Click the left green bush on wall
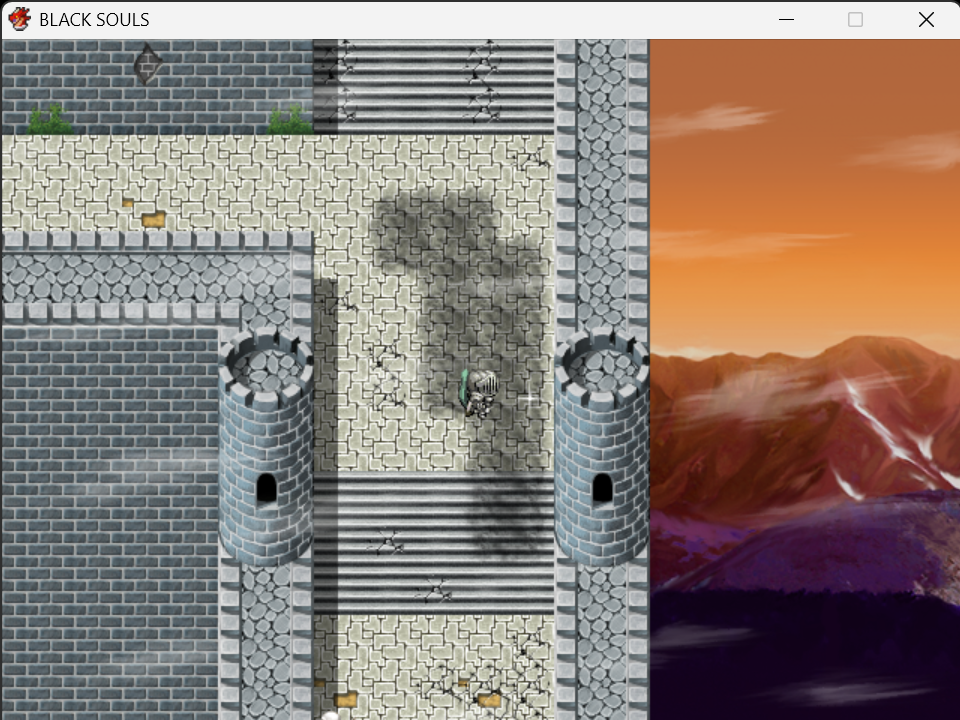 [x=51, y=119]
